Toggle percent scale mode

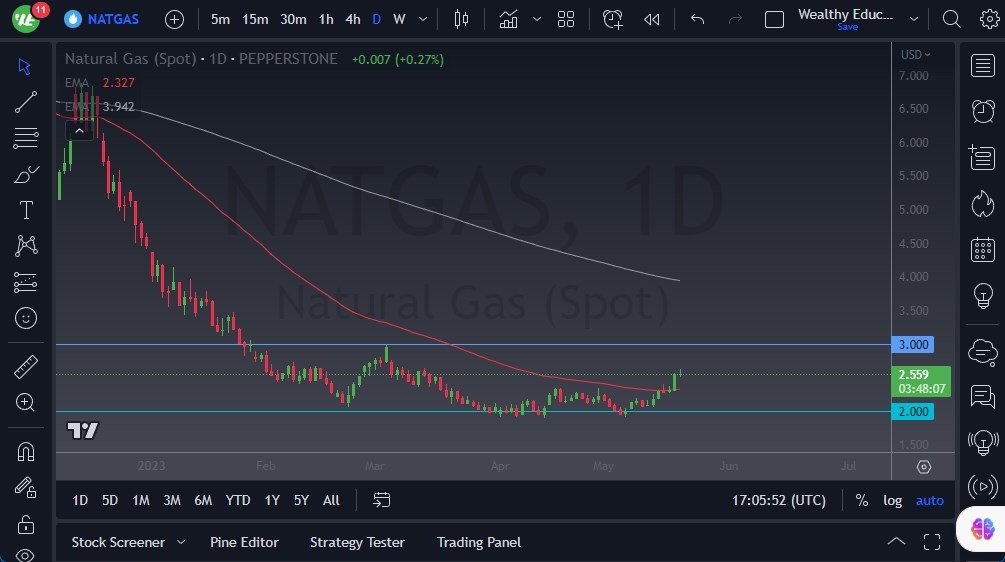tap(861, 500)
